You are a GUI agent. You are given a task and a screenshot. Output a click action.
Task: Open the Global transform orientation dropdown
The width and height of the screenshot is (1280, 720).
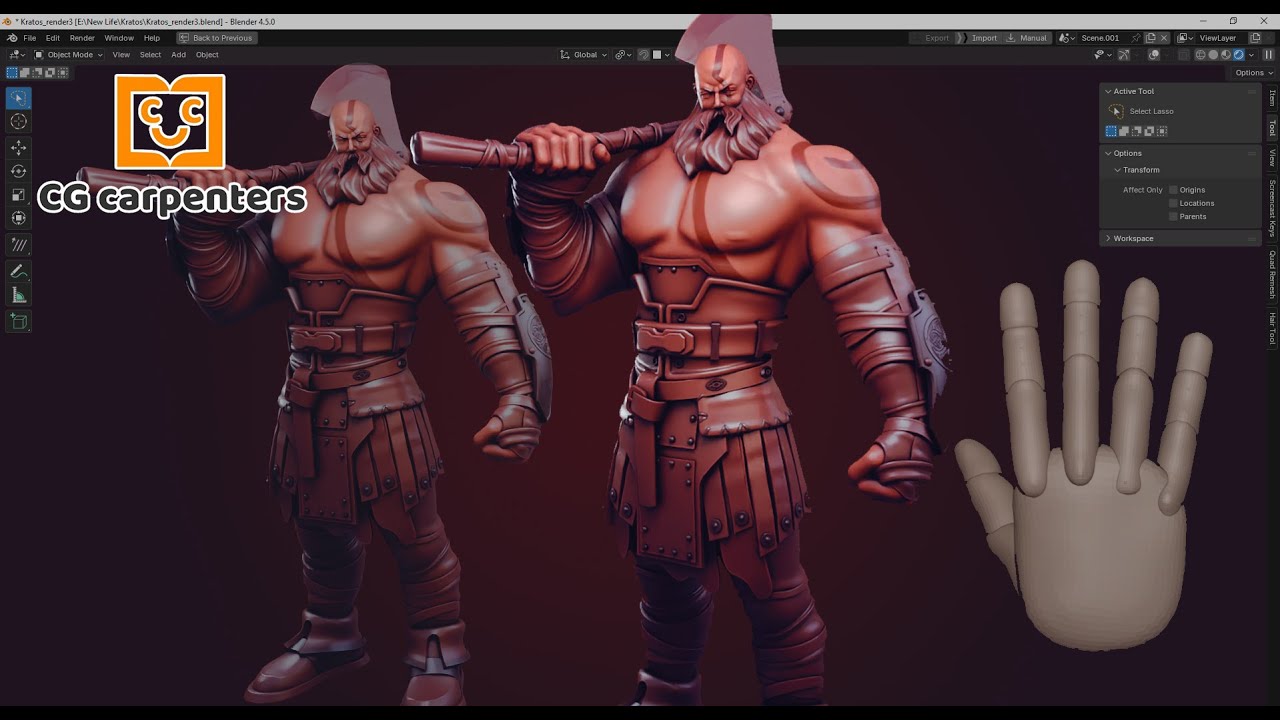(x=583, y=55)
